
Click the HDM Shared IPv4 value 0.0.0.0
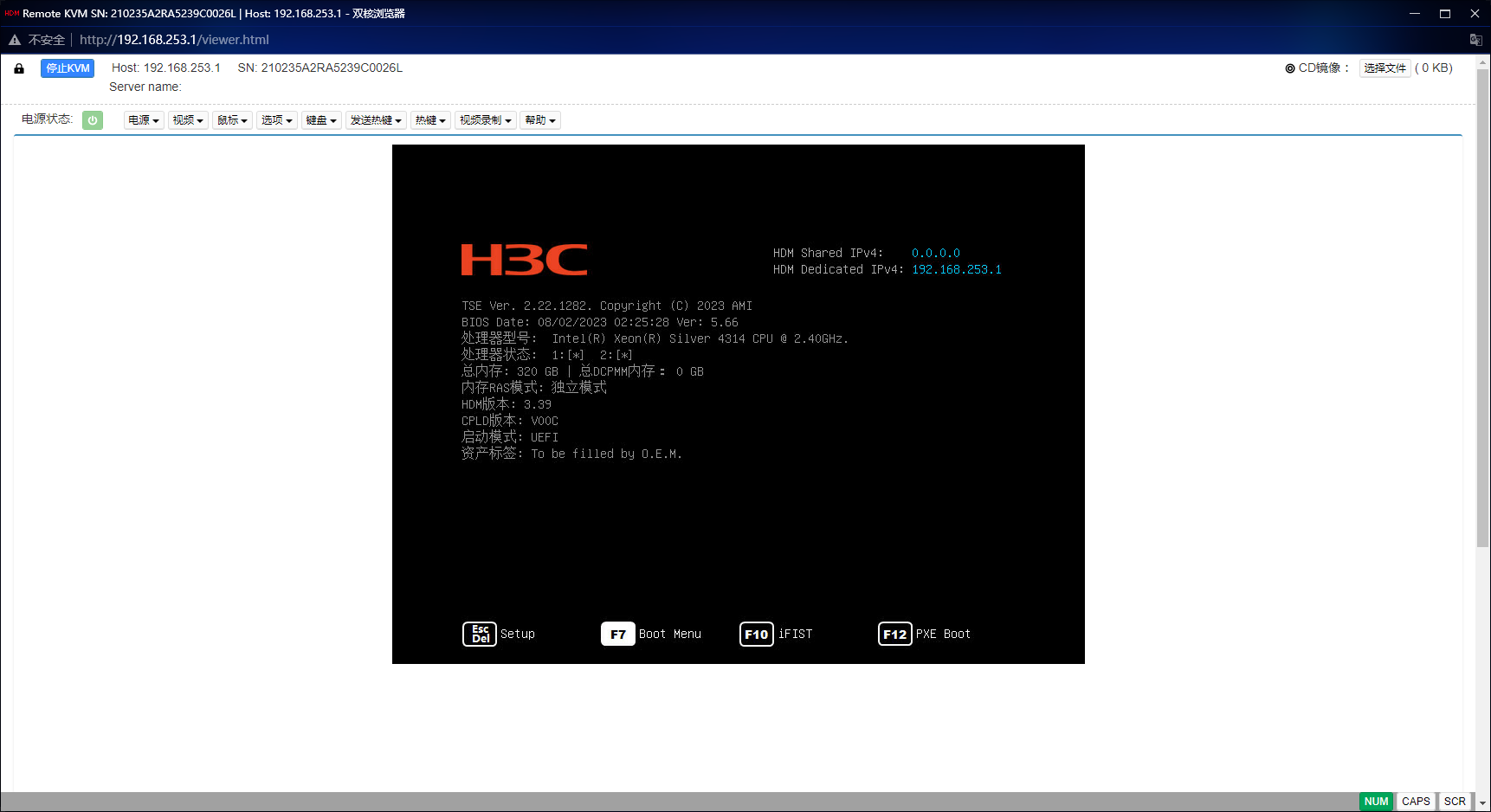936,254
